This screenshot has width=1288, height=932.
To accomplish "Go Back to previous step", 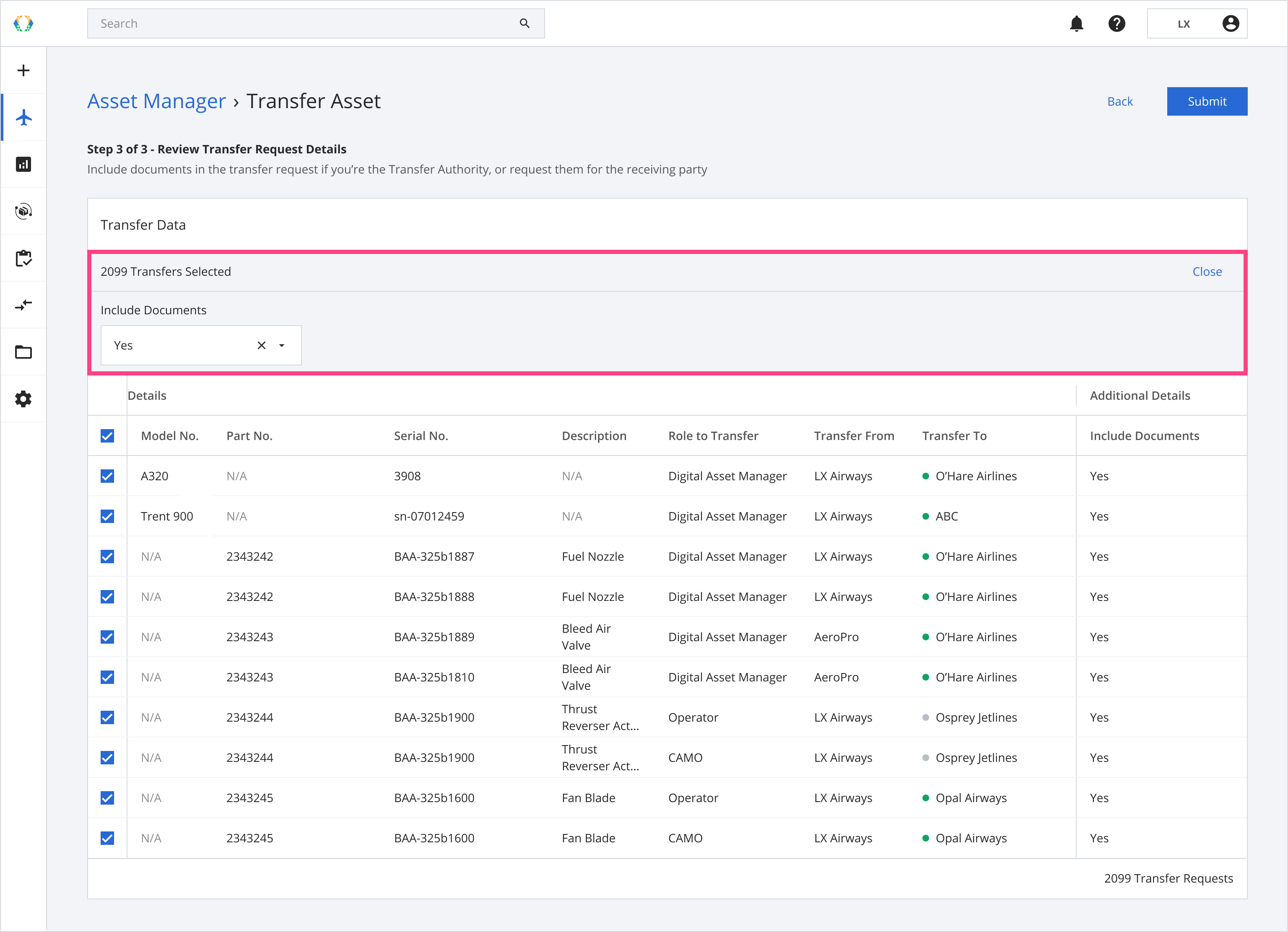I will point(1120,101).
